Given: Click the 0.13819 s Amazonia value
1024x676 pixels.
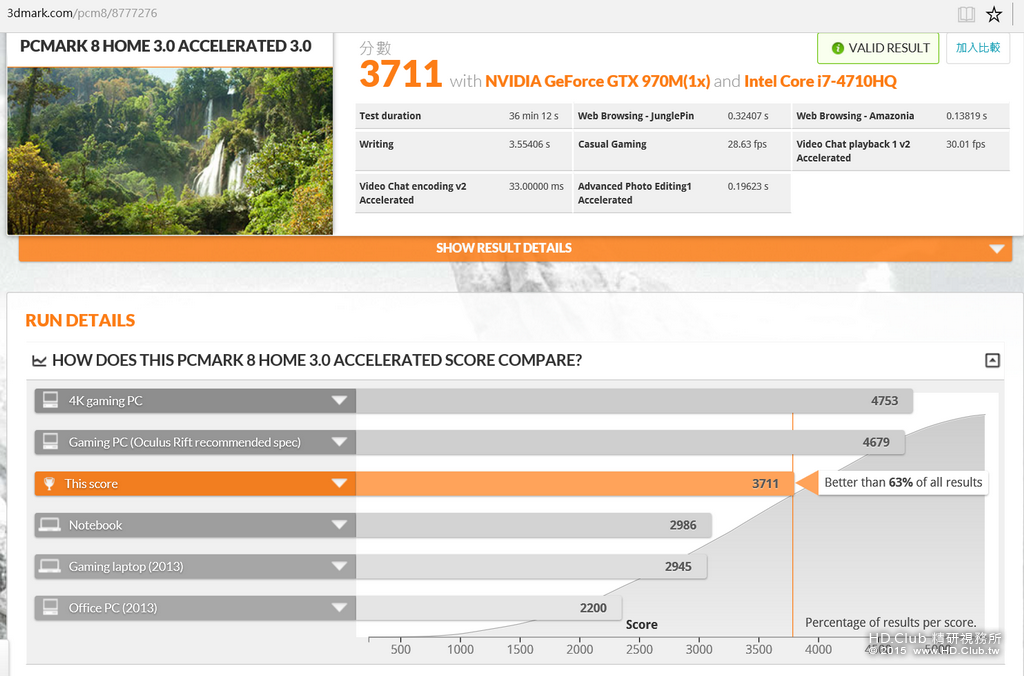Looking at the screenshot, I should 967,116.
